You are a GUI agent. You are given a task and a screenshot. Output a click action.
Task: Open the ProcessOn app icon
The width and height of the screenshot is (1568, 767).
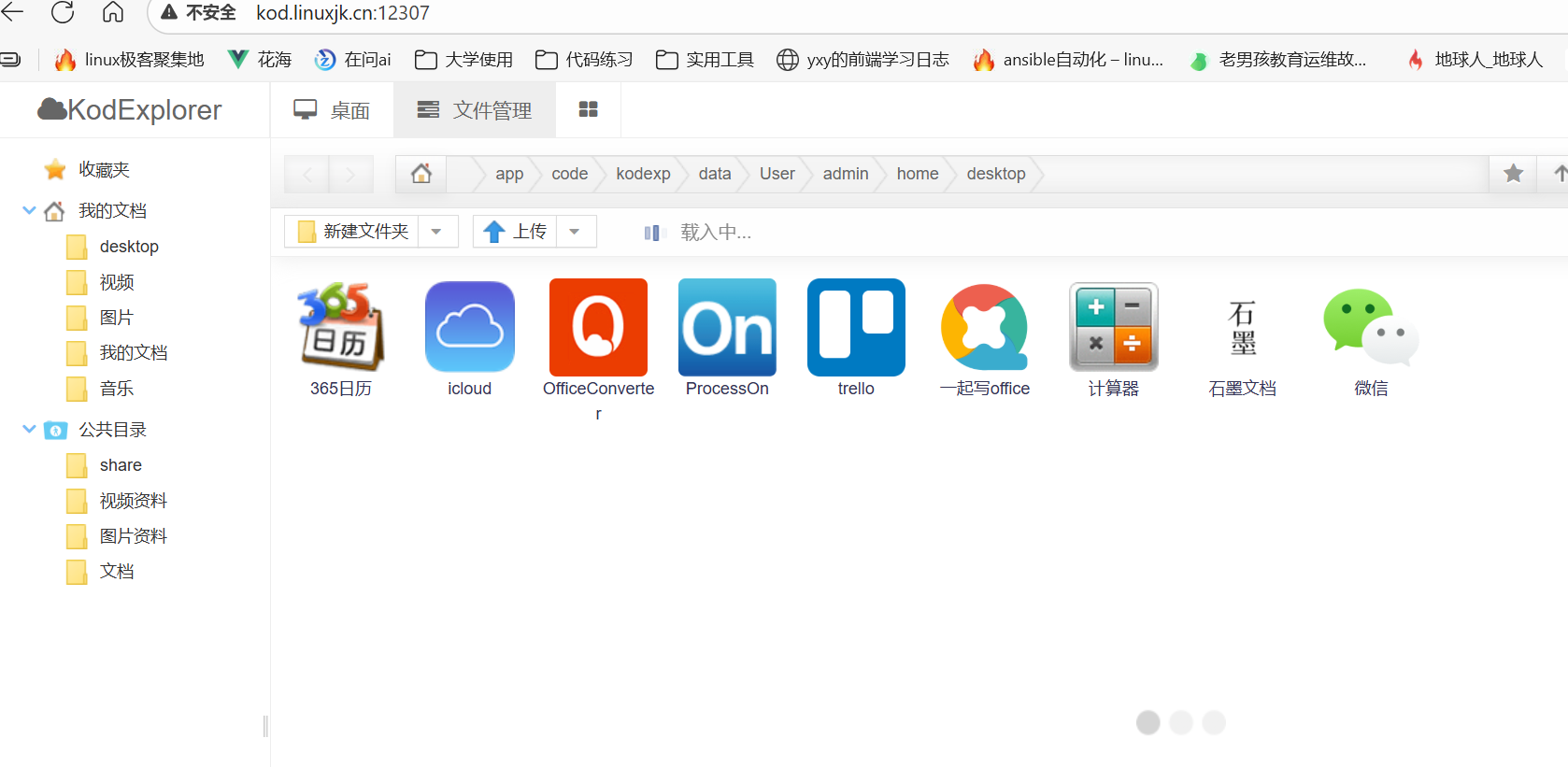pyautogui.click(x=727, y=328)
